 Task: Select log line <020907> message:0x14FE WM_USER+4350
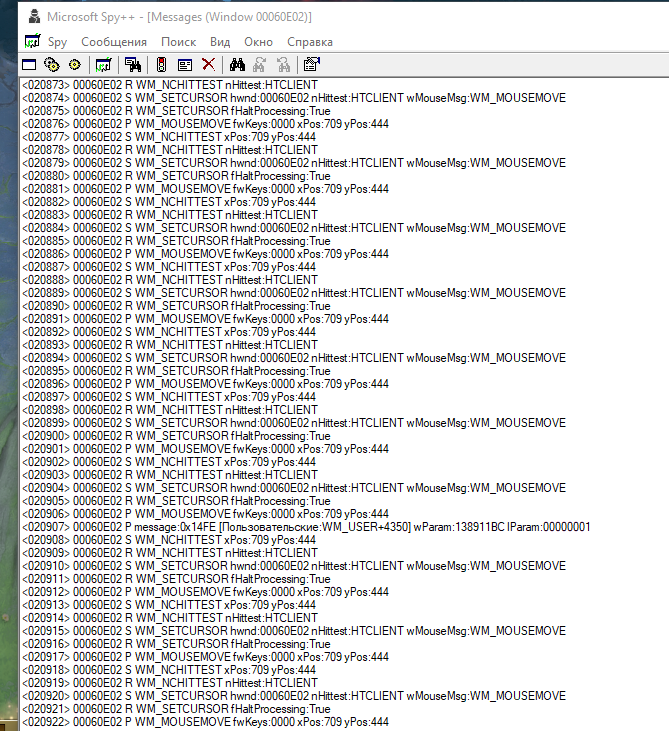306,527
